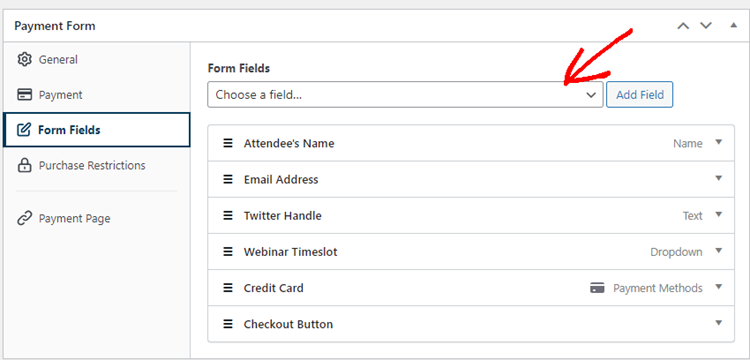The image size is (750, 360).
Task: Click the chain link icon for Payment Page
Action: point(24,218)
